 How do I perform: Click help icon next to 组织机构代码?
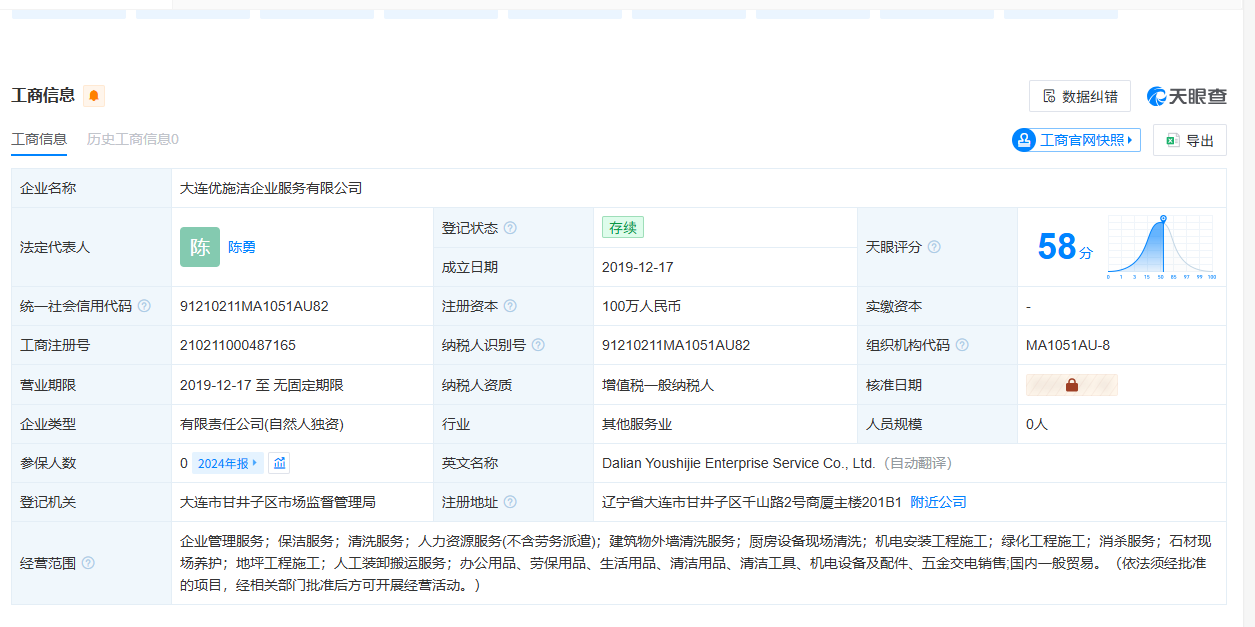[962, 345]
